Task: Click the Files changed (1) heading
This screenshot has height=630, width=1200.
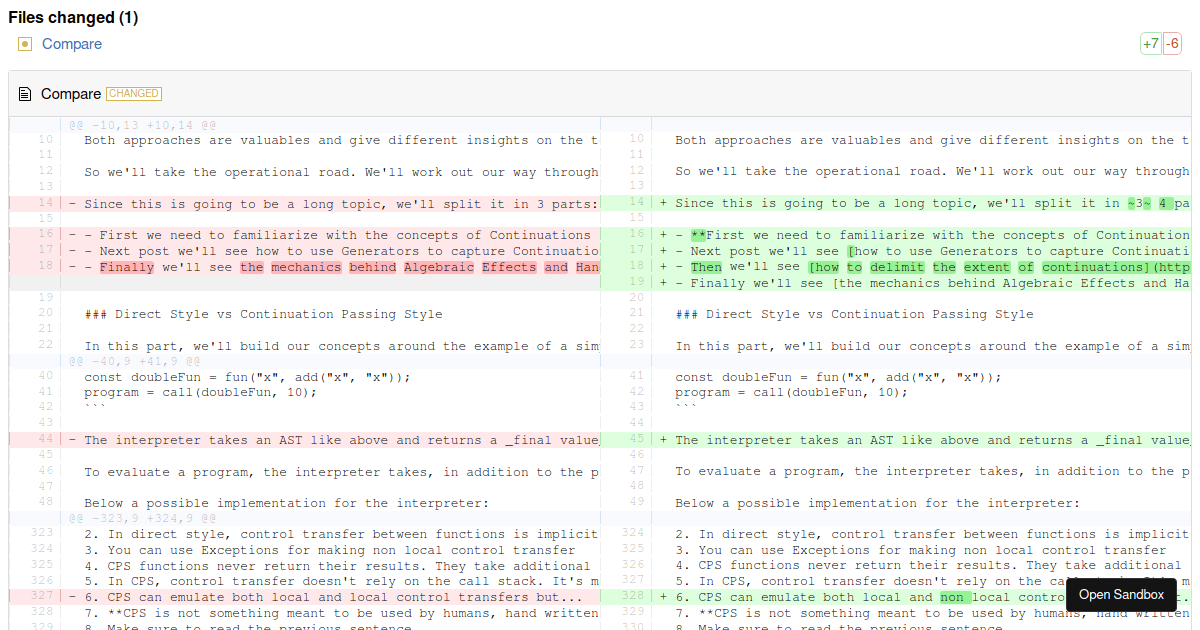Action: point(73,17)
